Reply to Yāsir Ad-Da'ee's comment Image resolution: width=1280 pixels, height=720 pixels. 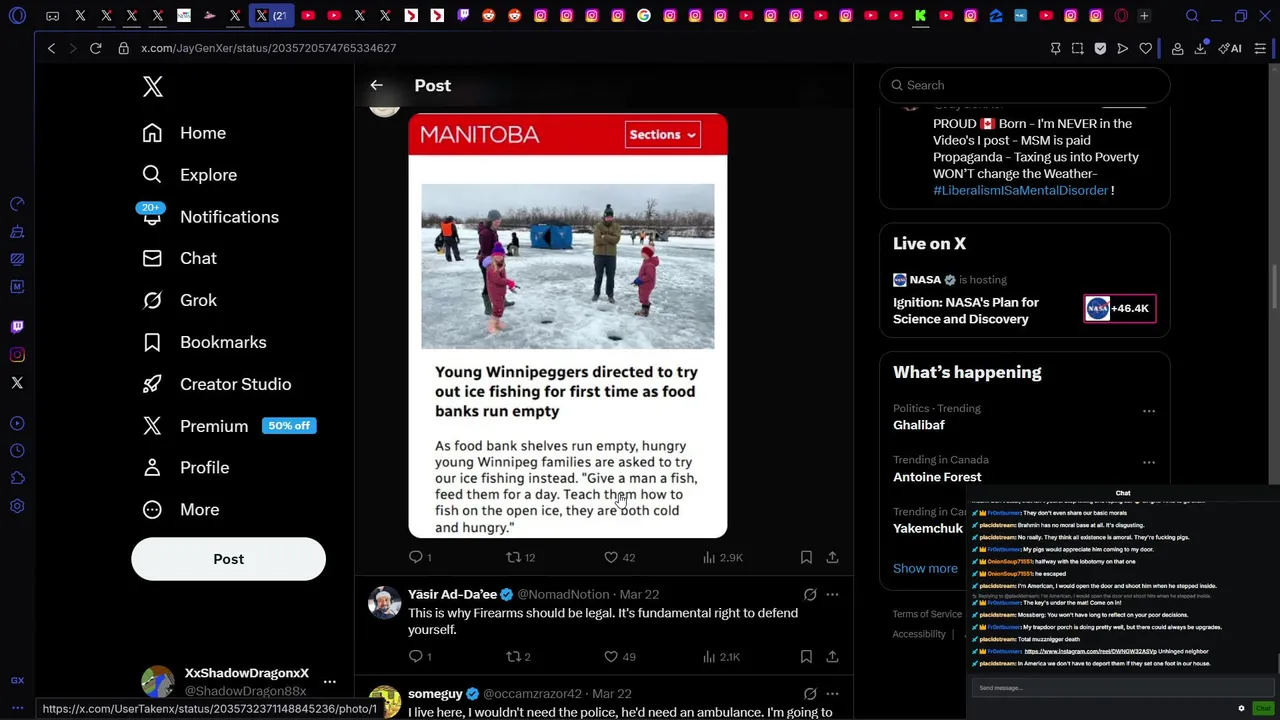coord(421,657)
